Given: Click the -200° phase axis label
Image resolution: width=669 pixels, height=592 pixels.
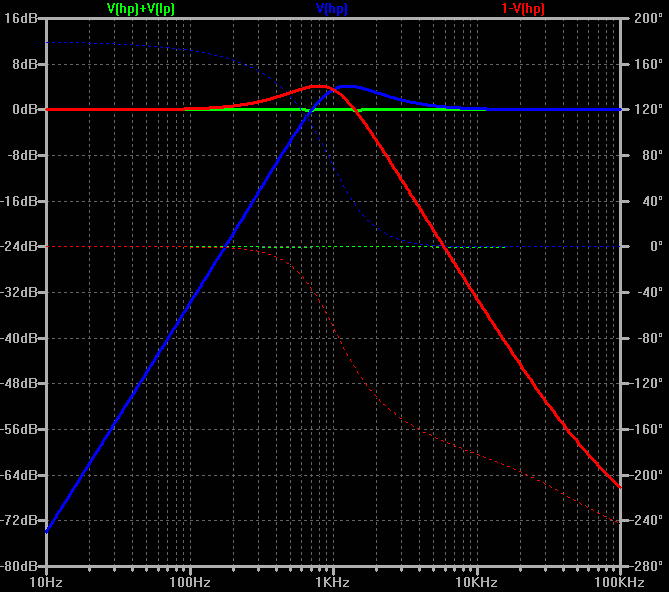Looking at the screenshot, I should 647,475.
